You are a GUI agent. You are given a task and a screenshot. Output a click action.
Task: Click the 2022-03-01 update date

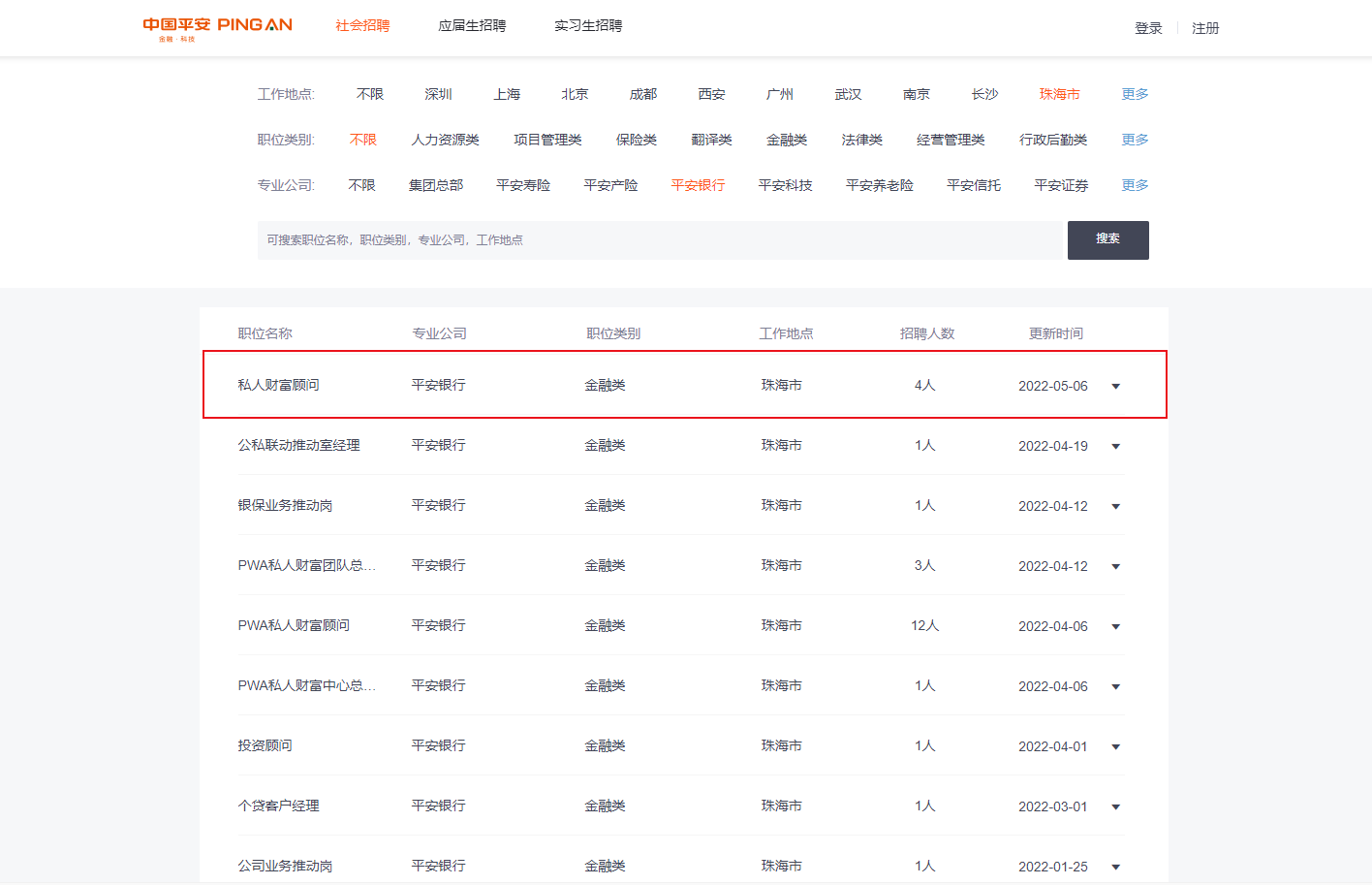1053,806
